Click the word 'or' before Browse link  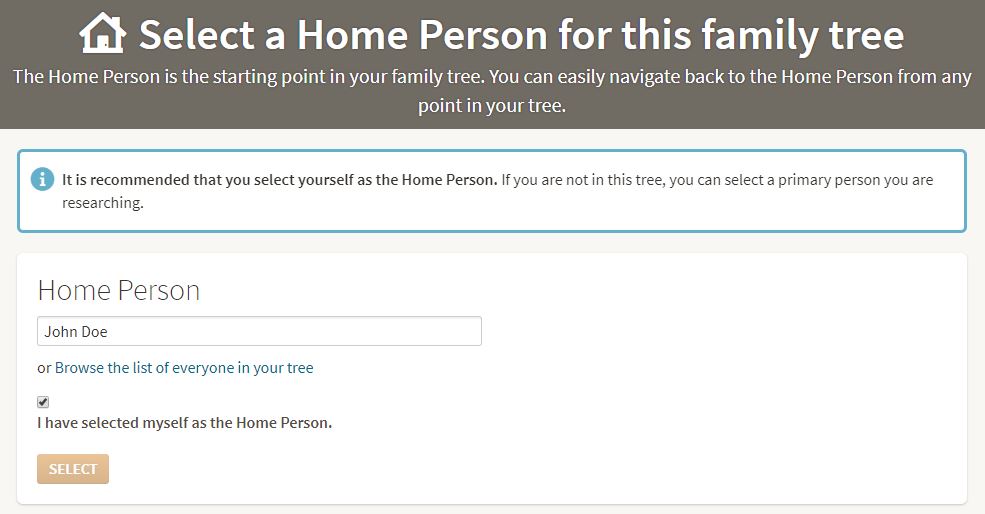(44, 368)
